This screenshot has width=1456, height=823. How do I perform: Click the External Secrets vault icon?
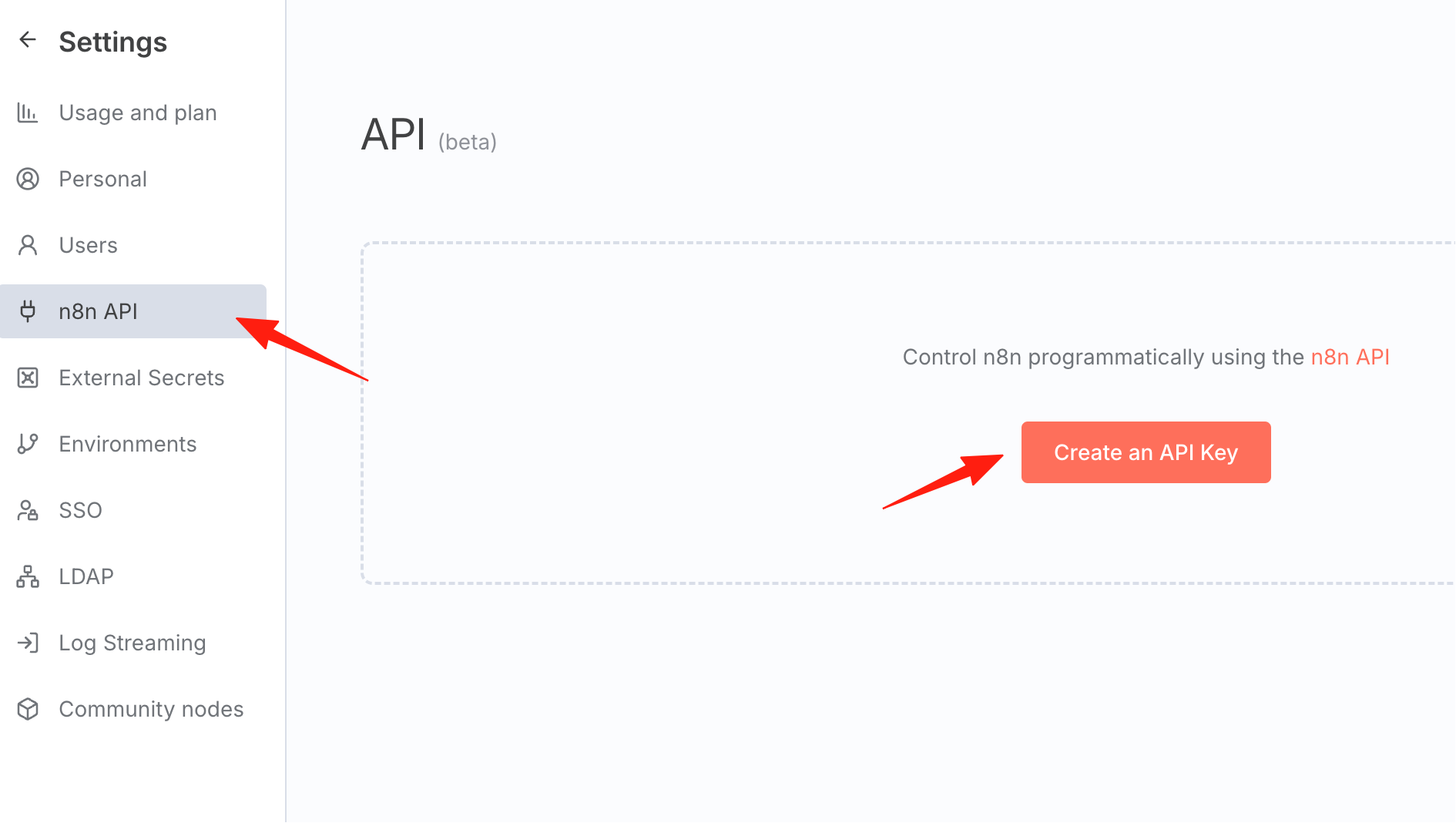28,378
